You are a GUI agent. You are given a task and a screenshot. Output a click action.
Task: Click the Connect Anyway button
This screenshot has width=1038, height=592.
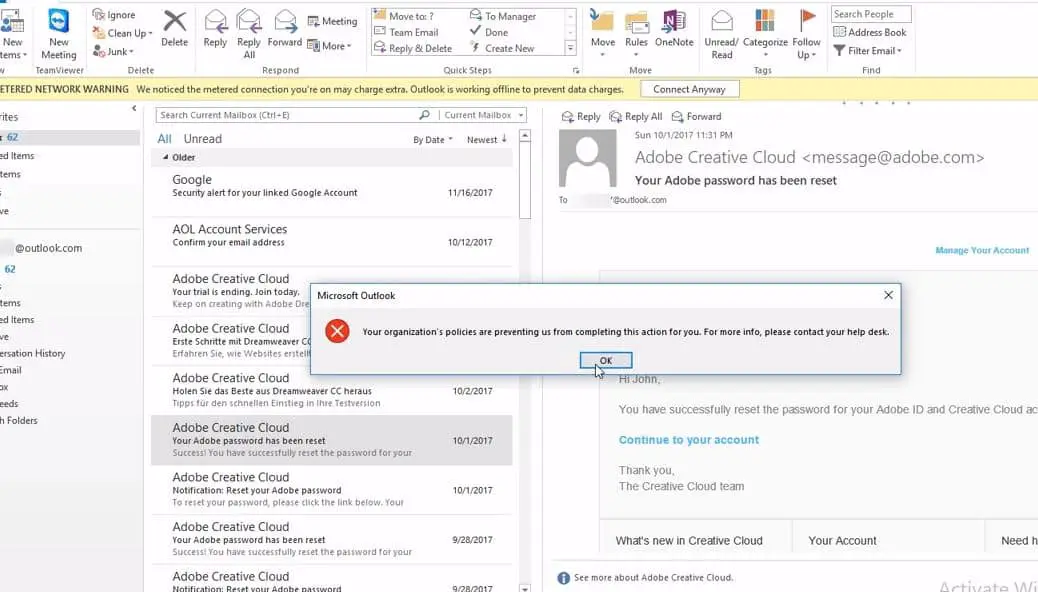(689, 88)
